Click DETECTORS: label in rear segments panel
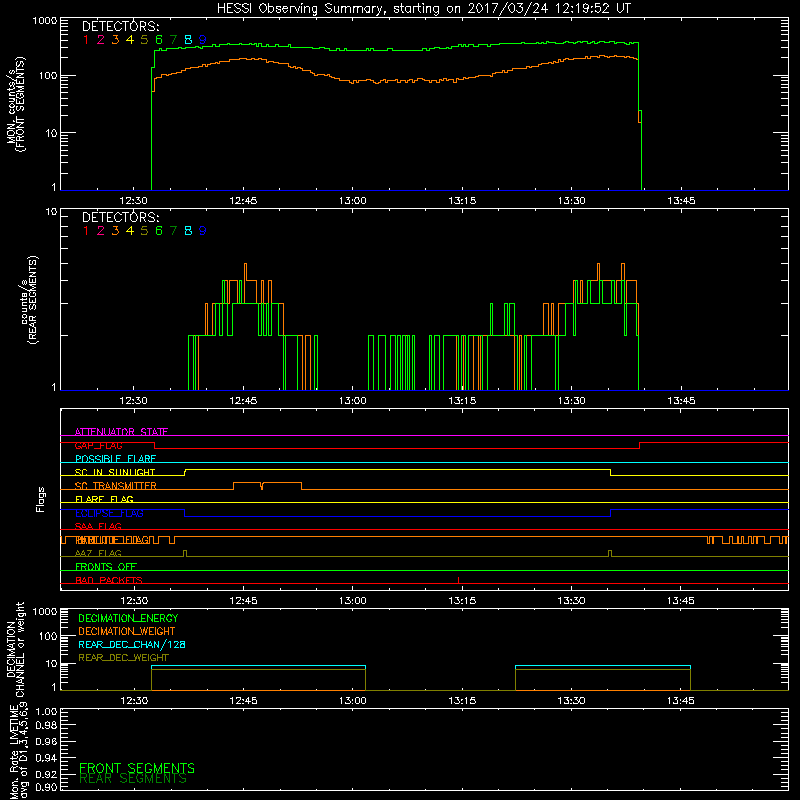Viewport: 800px width, 800px height. click(x=121, y=217)
